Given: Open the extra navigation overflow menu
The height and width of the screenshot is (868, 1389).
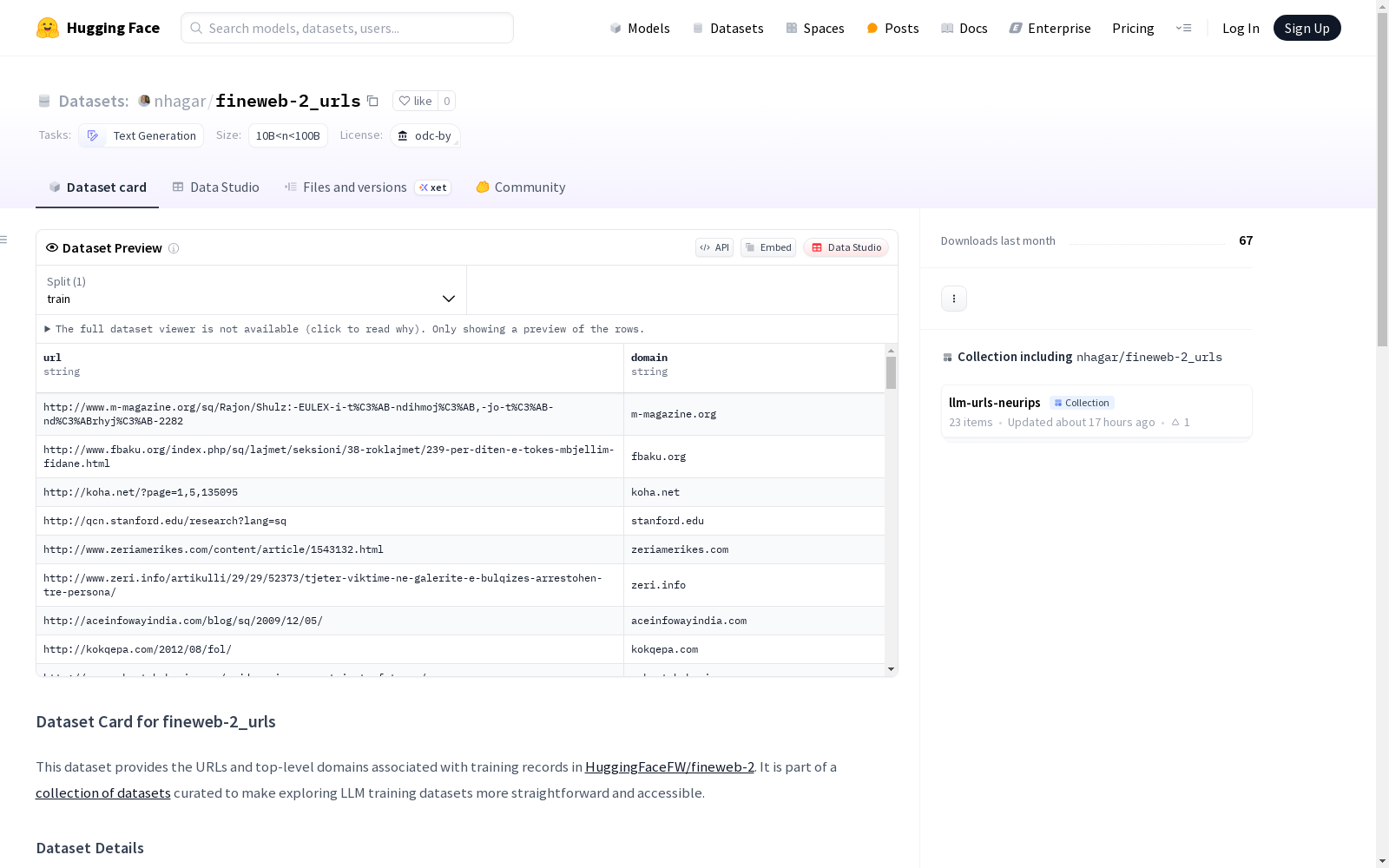Looking at the screenshot, I should 1184,28.
